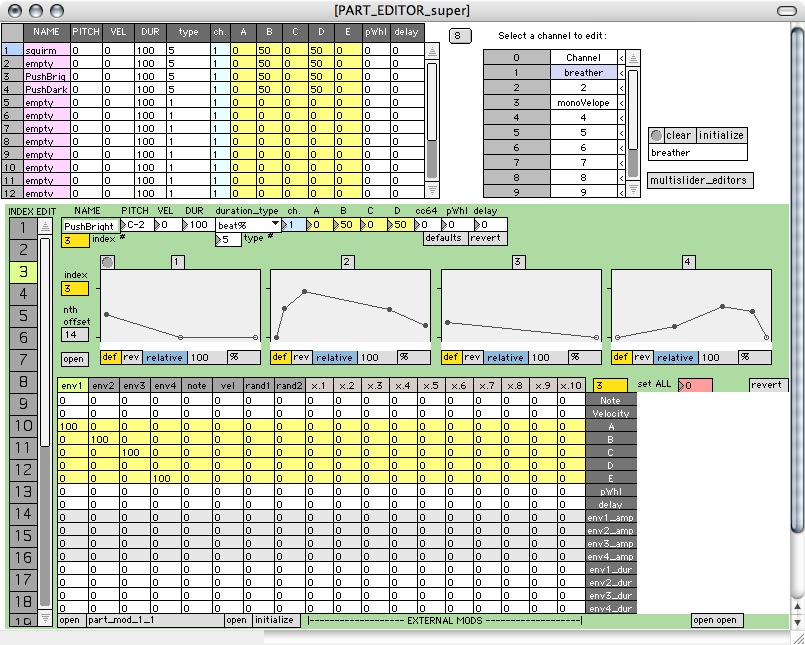Click the PITCH field showing C-2
Screen dimensions: 805x645
pos(137,225)
